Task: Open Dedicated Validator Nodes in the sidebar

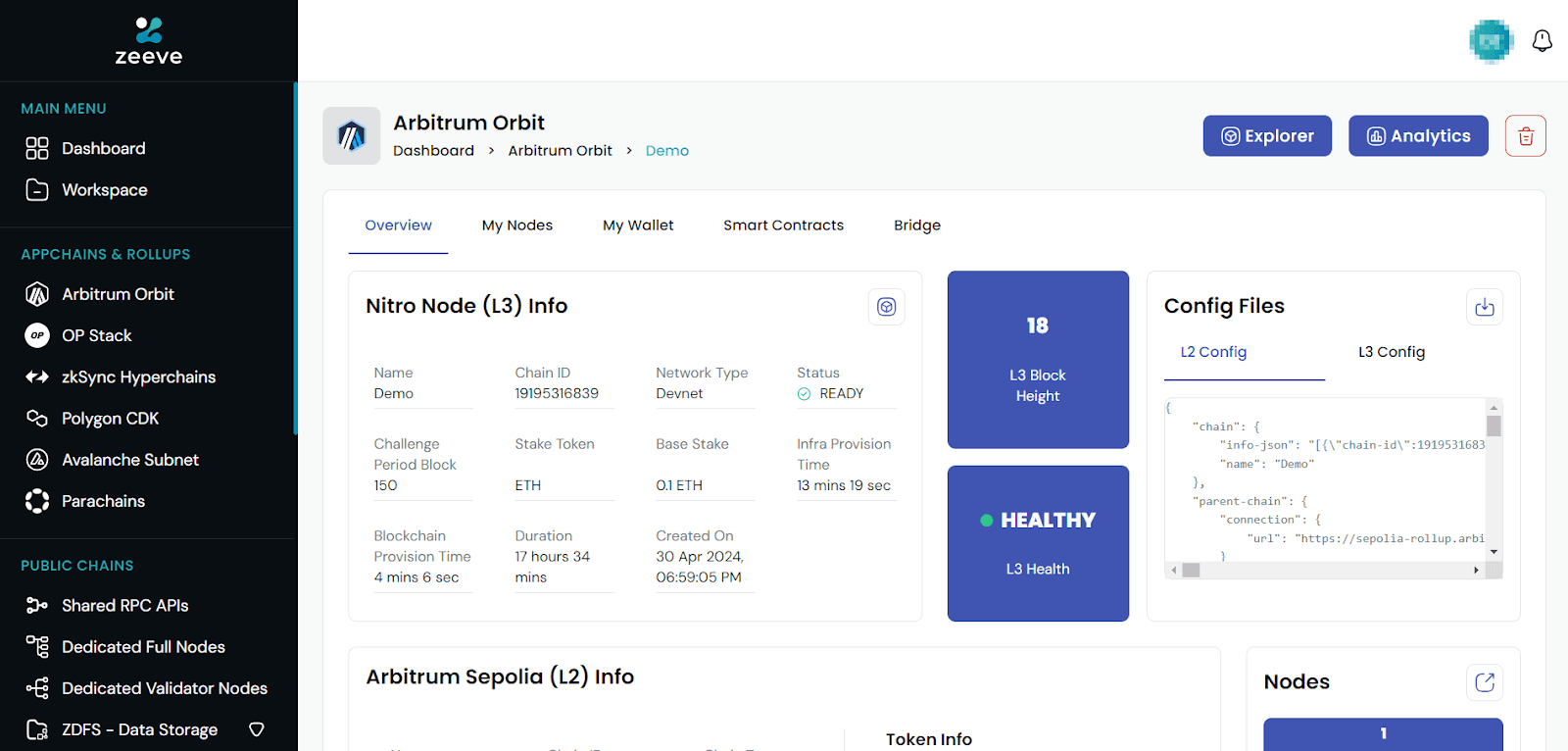Action: 165,688
